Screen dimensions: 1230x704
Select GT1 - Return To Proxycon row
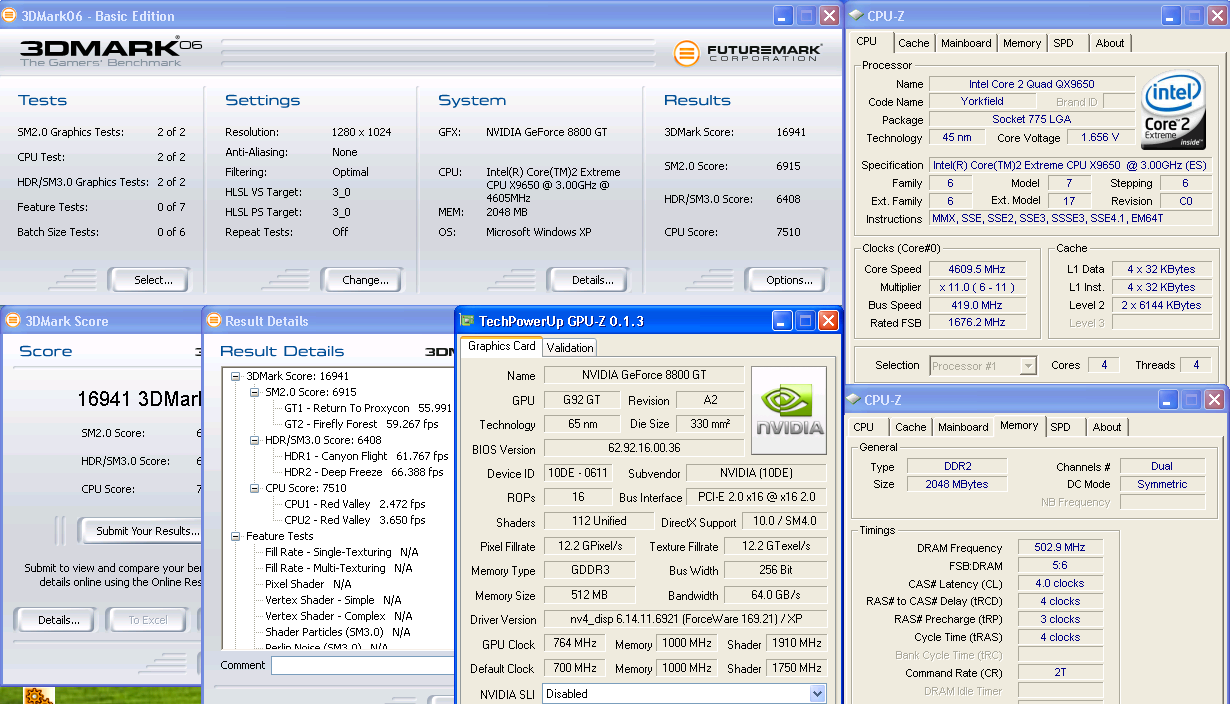(x=368, y=408)
